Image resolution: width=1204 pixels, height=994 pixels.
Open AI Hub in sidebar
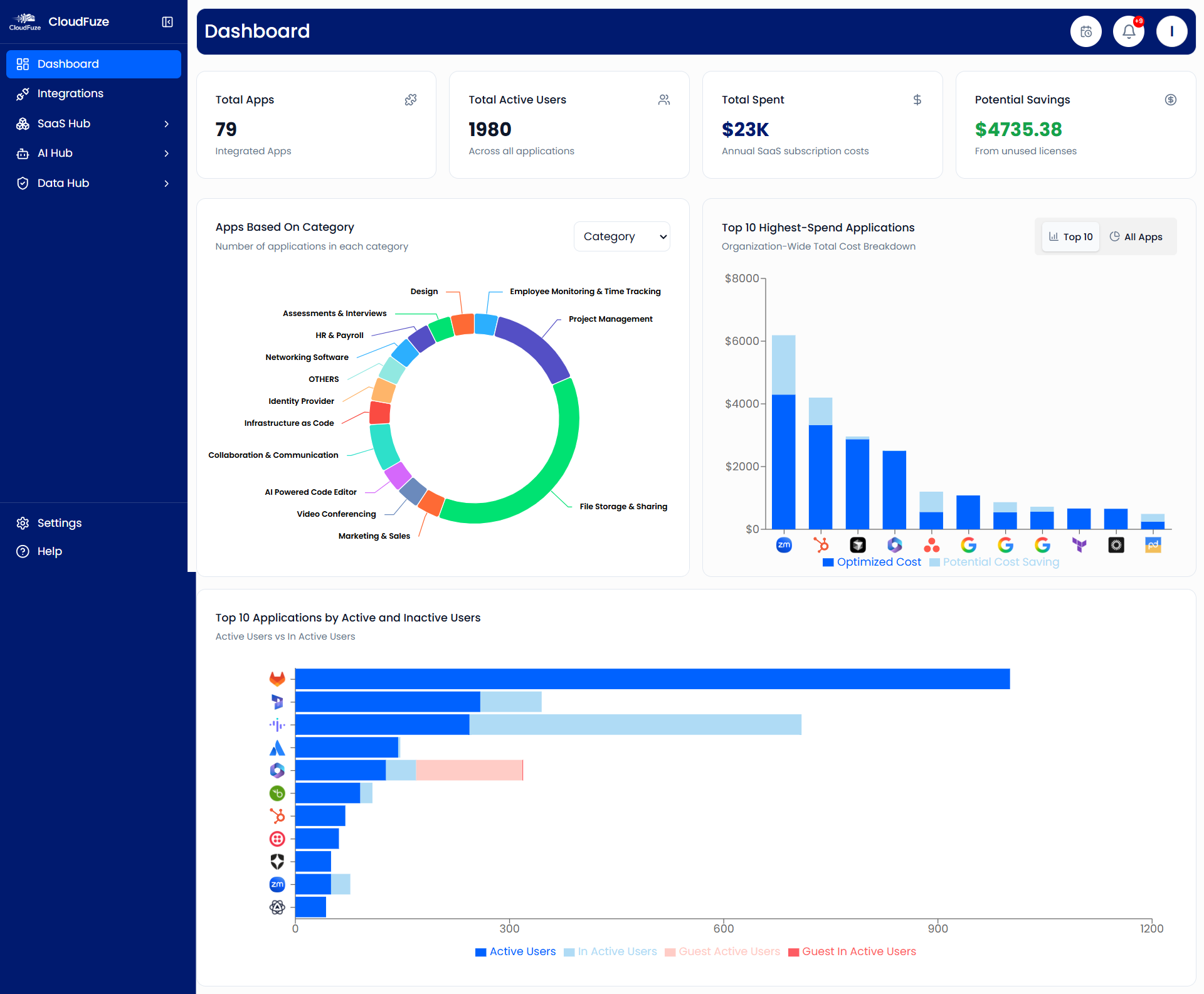pos(93,153)
